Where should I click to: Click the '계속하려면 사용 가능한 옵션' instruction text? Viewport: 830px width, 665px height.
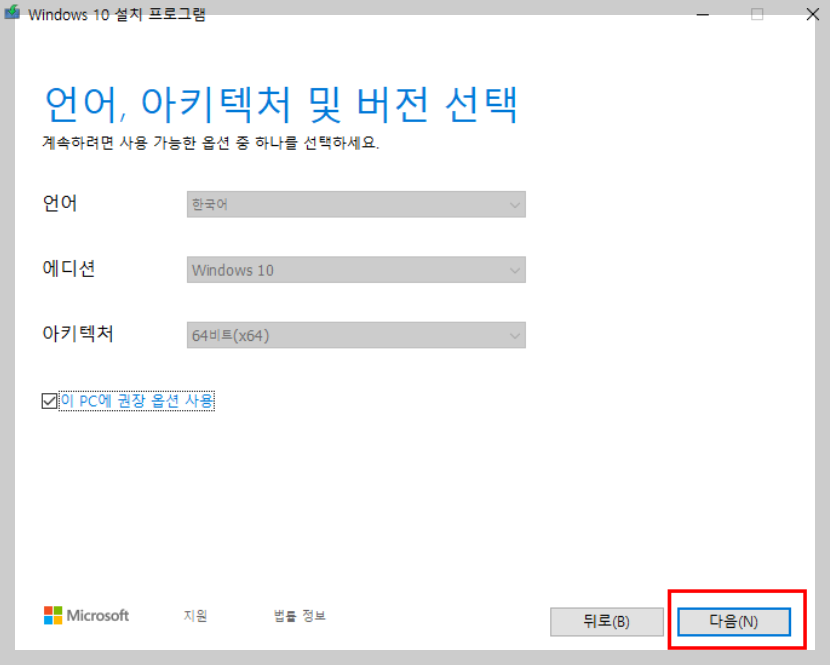tap(211, 142)
